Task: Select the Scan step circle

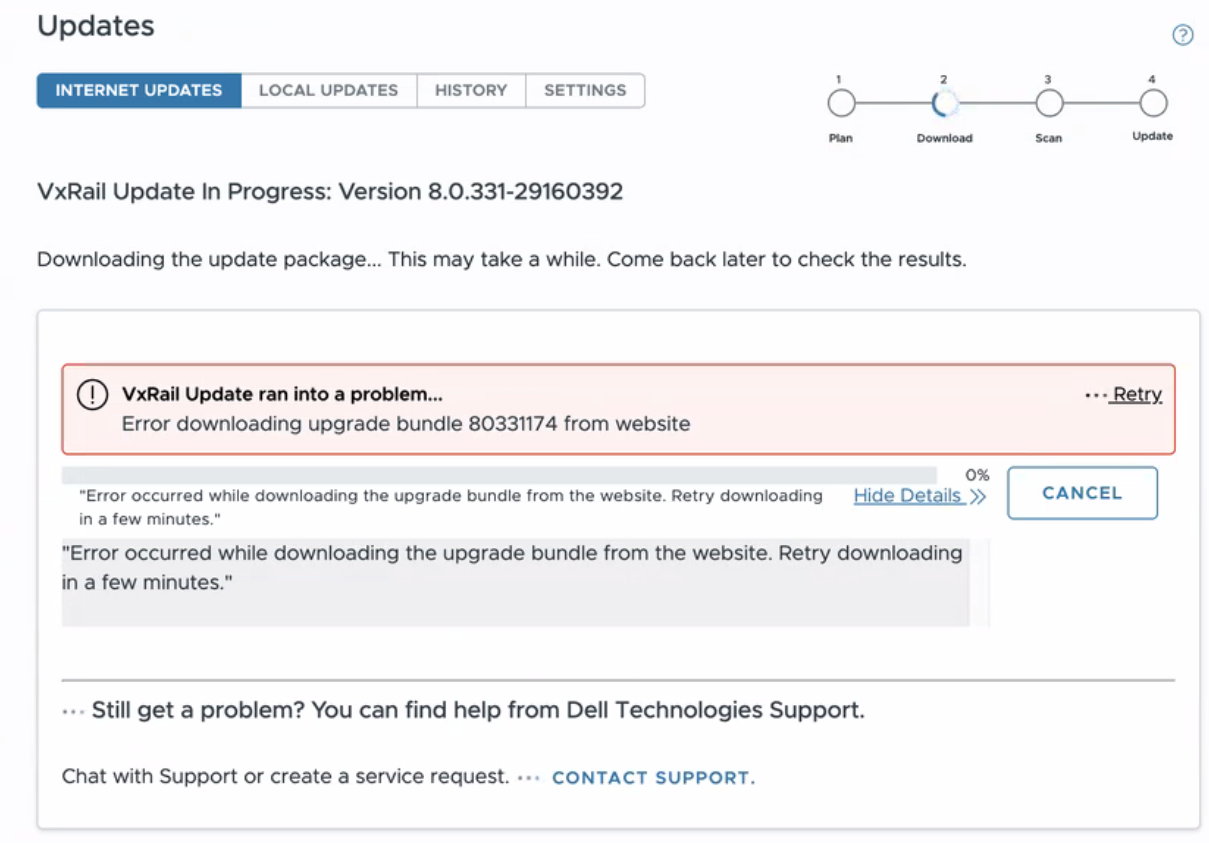Action: (1048, 103)
